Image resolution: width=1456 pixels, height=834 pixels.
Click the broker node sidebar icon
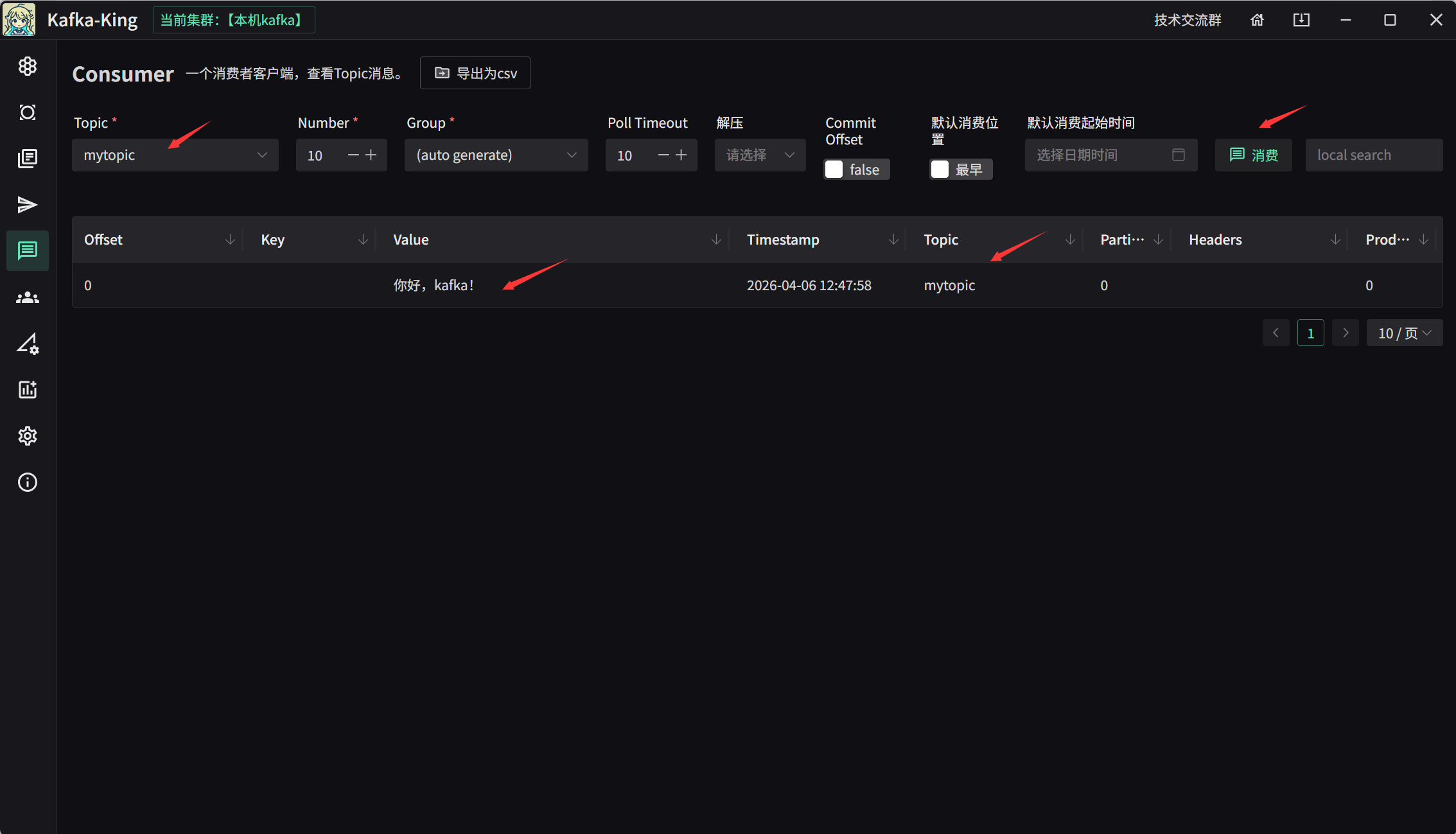point(27,112)
